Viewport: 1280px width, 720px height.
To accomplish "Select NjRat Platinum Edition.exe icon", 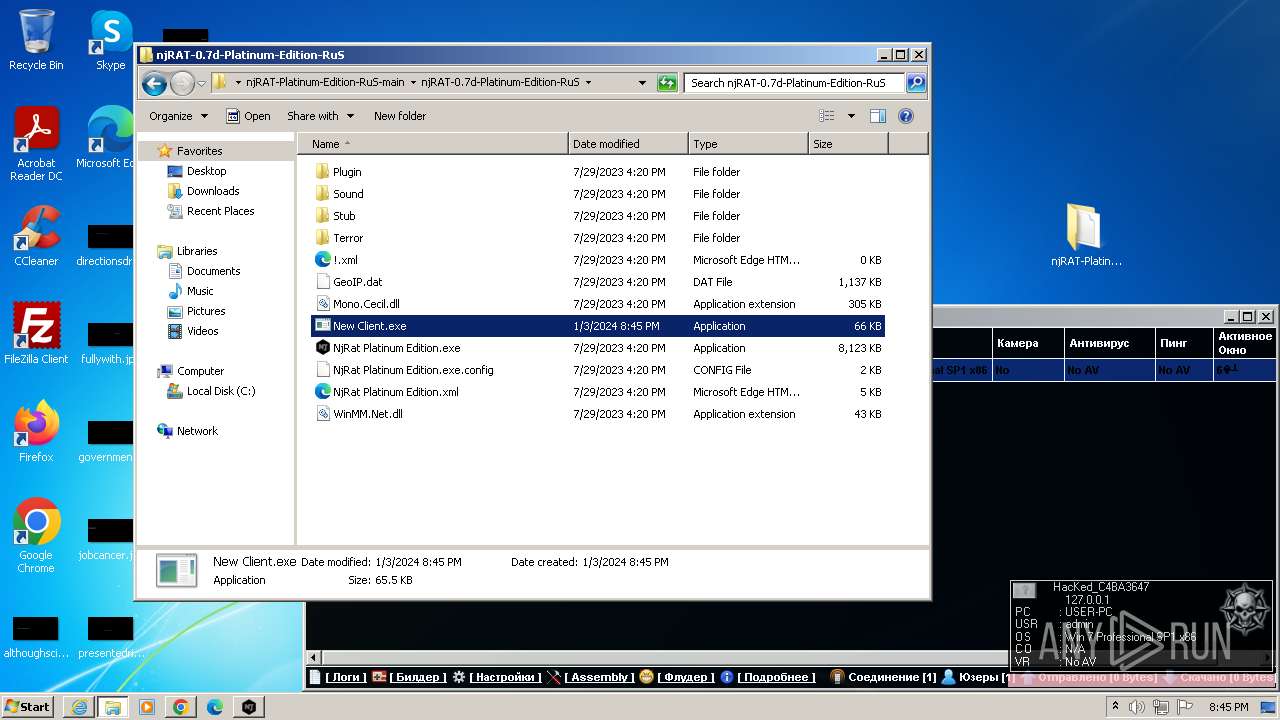I will pyautogui.click(x=322, y=348).
